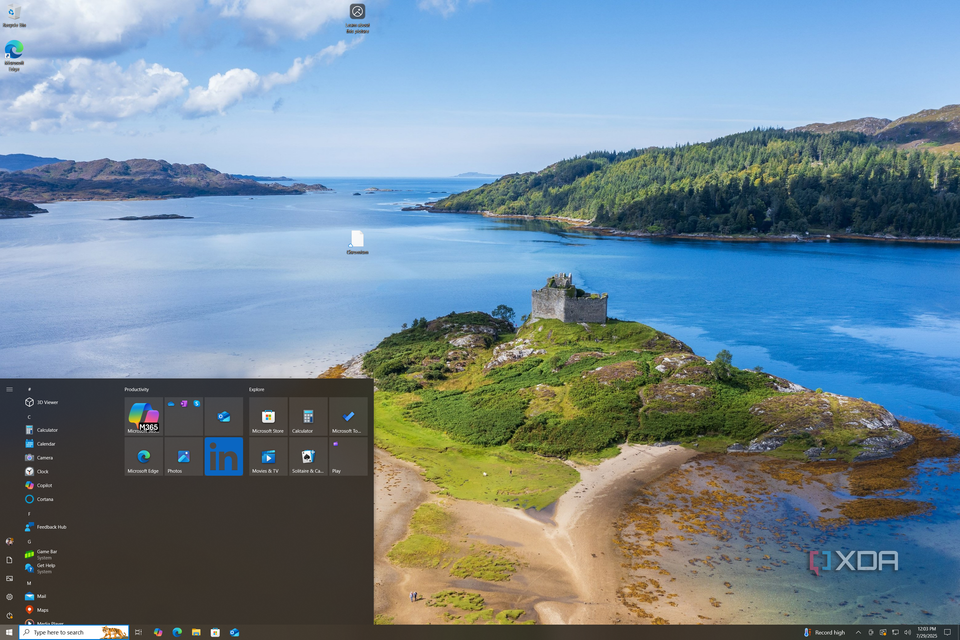960x640 pixels.
Task: Open the notification center icon
Action: [x=948, y=633]
